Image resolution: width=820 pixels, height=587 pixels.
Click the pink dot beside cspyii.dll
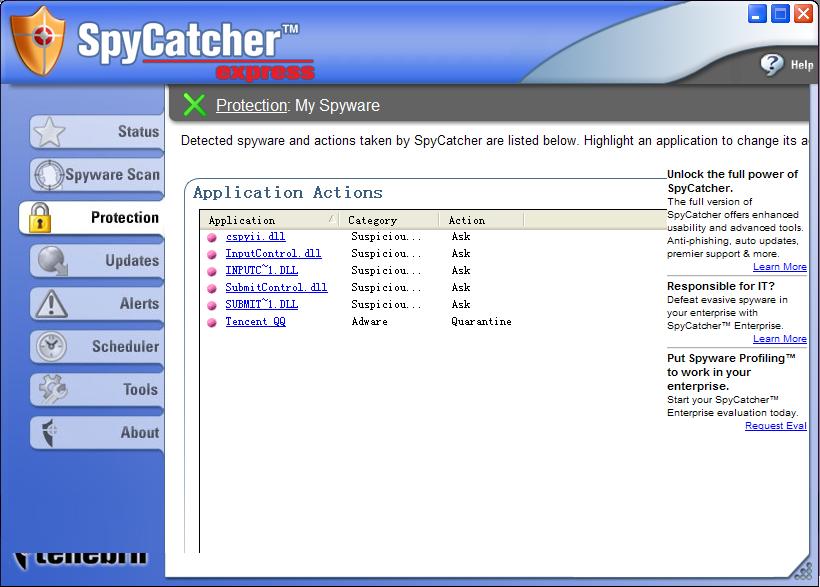pos(212,238)
